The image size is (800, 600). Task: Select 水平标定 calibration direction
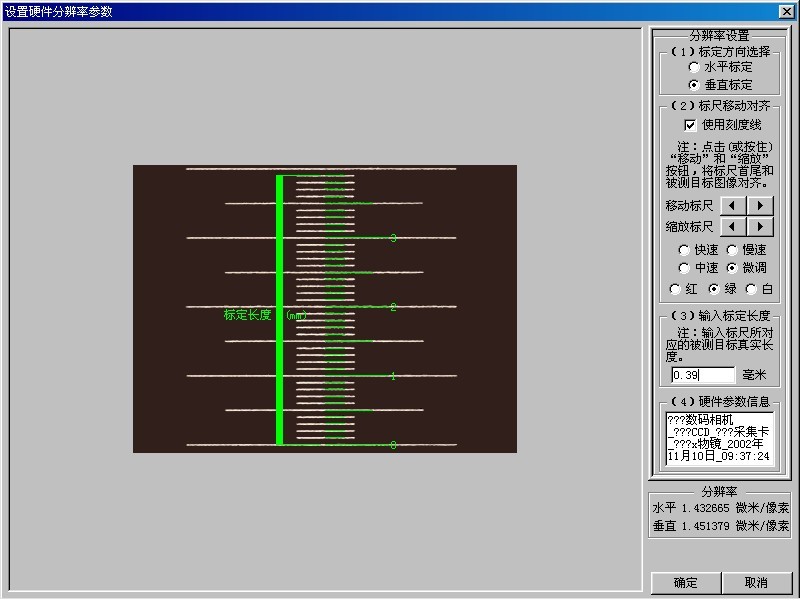695,67
